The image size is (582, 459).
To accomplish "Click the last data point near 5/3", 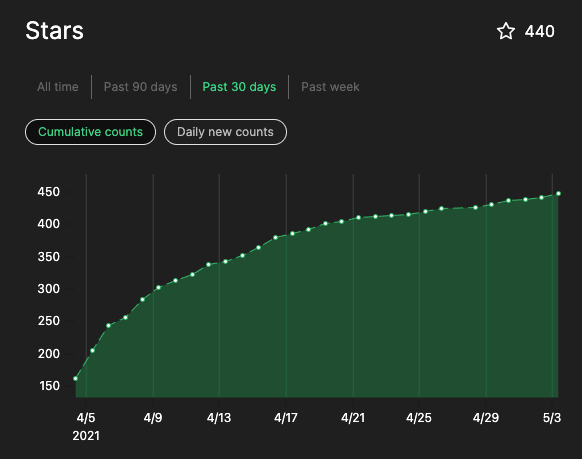I will click(558, 194).
